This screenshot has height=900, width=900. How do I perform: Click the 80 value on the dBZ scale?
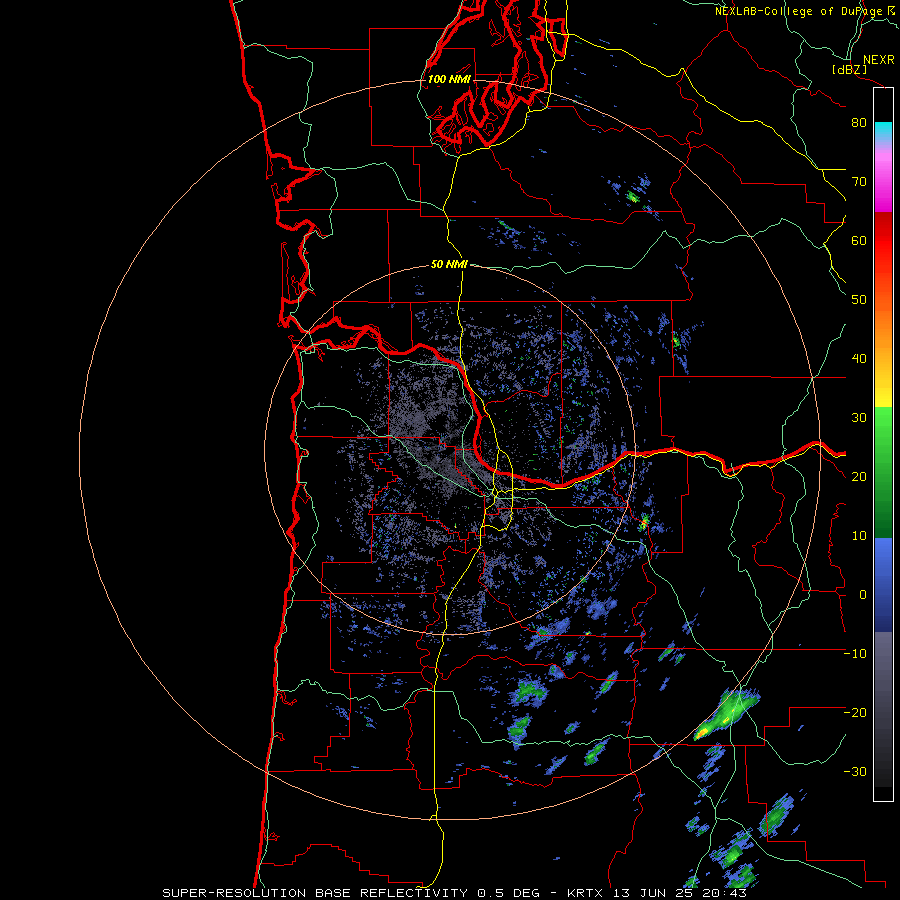[859, 123]
